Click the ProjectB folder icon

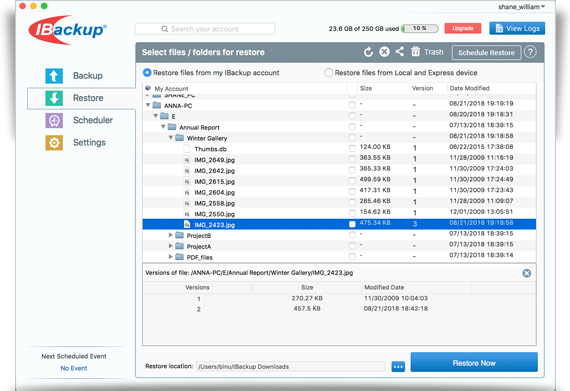(180, 235)
